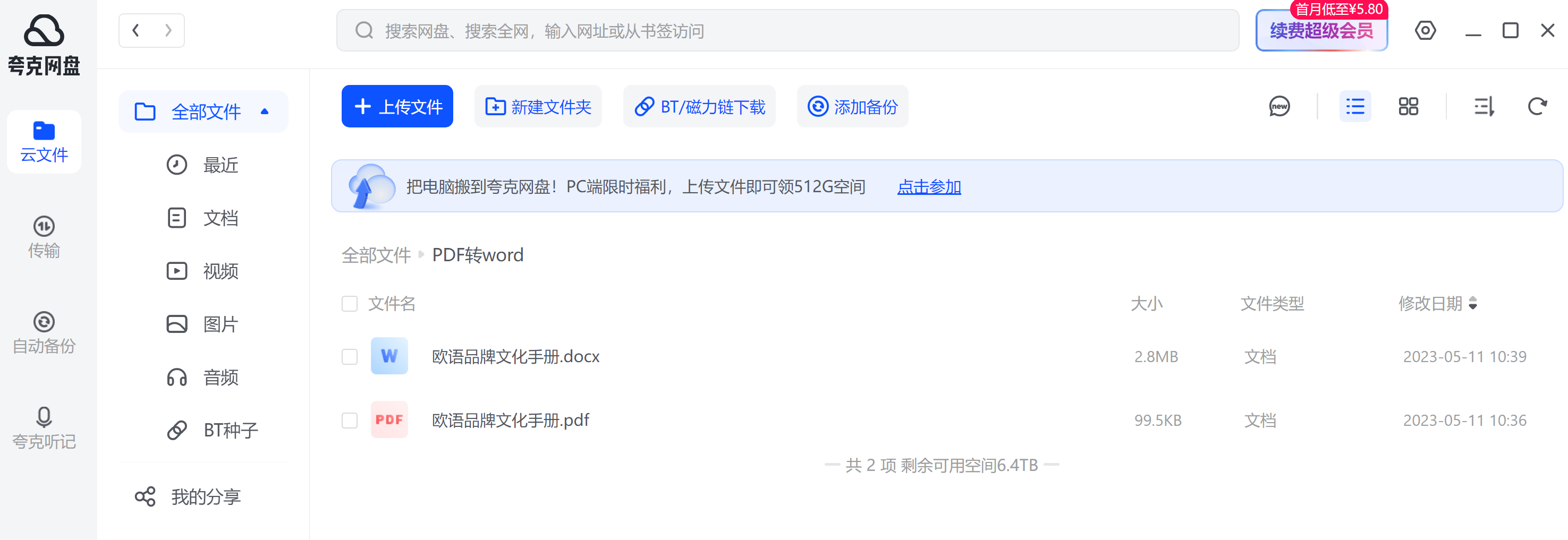Open the 传输 transfer section

coord(44,237)
